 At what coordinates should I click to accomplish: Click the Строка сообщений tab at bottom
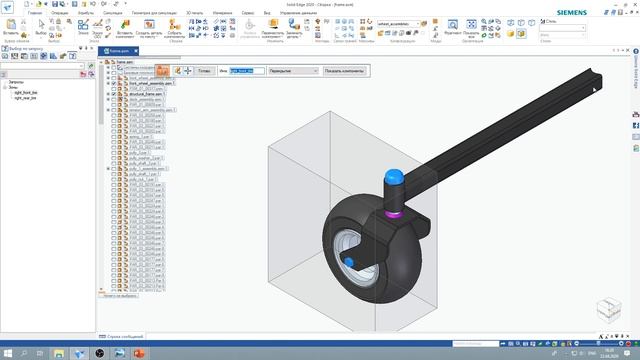121,337
